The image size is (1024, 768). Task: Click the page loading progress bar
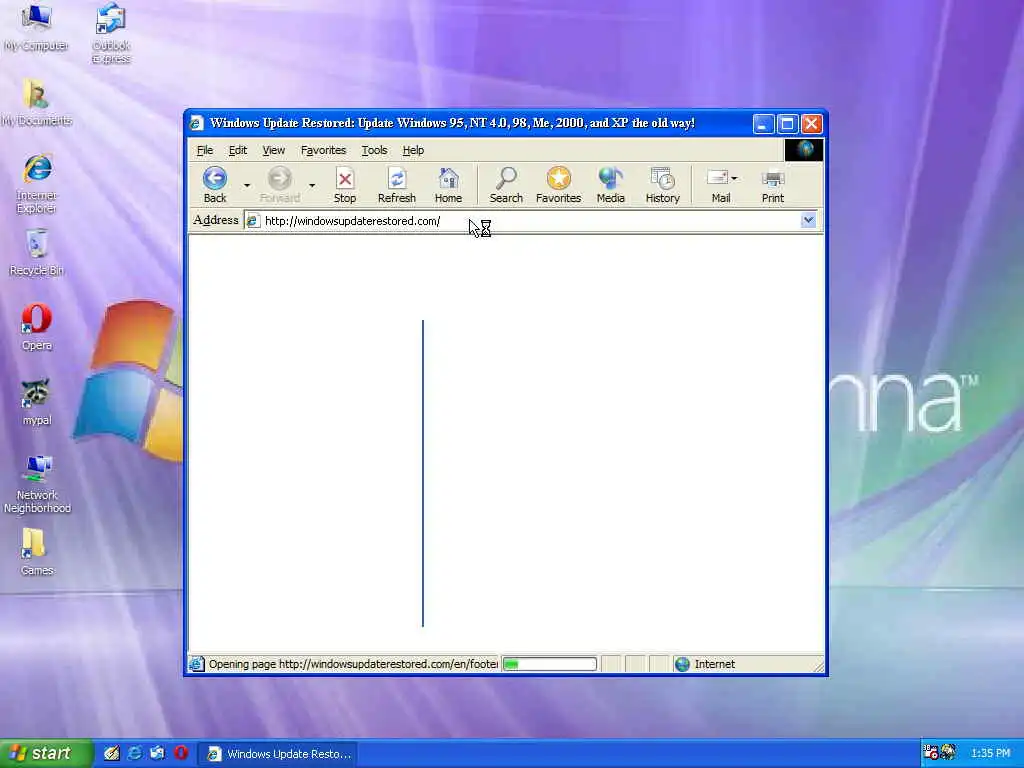(549, 664)
